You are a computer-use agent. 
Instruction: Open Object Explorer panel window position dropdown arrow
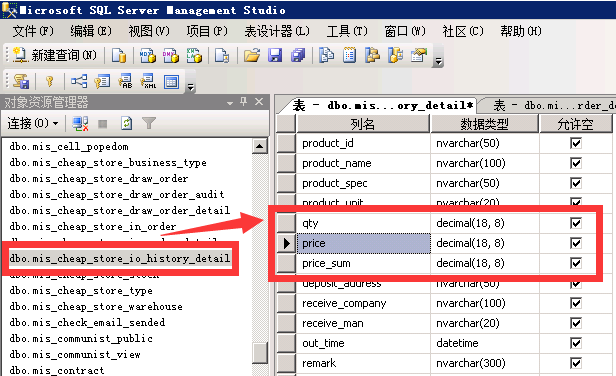click(230, 103)
